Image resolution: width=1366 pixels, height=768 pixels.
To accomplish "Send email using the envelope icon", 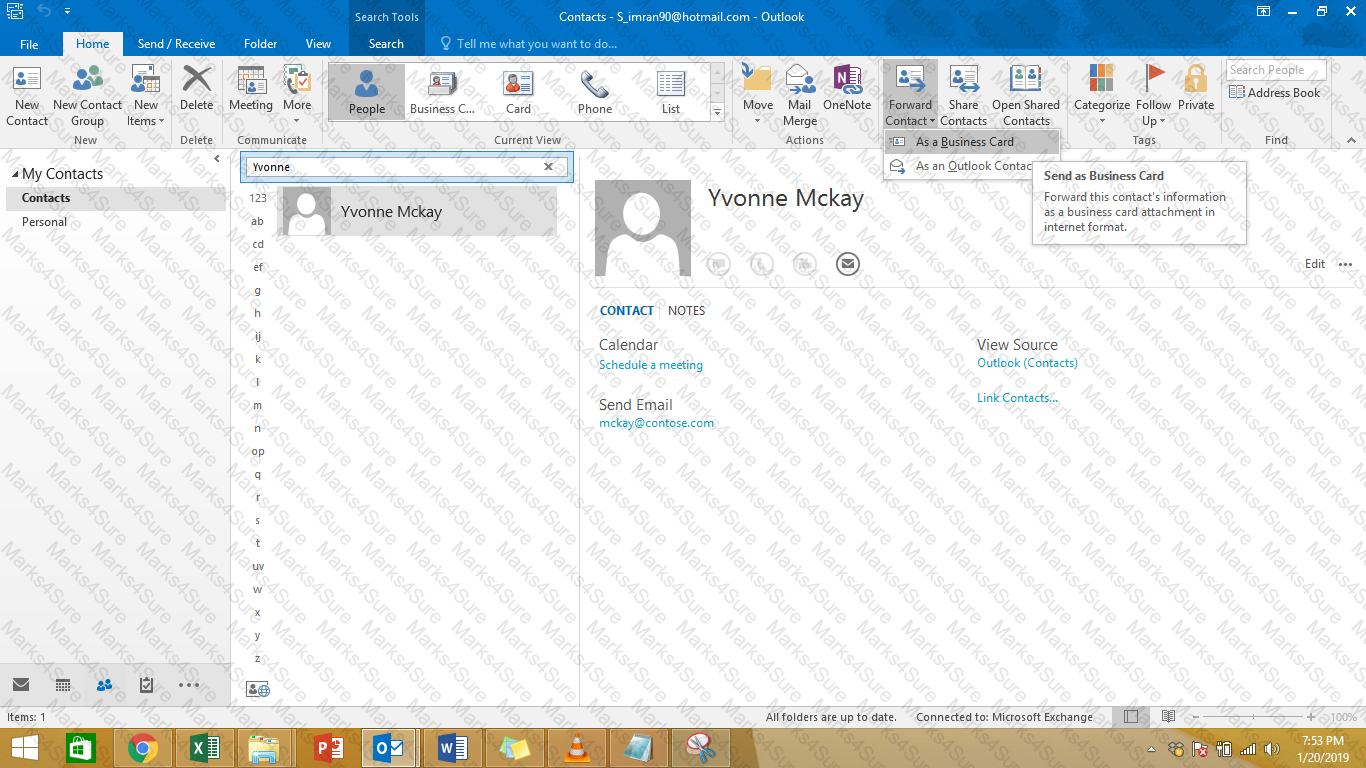I will (848, 264).
